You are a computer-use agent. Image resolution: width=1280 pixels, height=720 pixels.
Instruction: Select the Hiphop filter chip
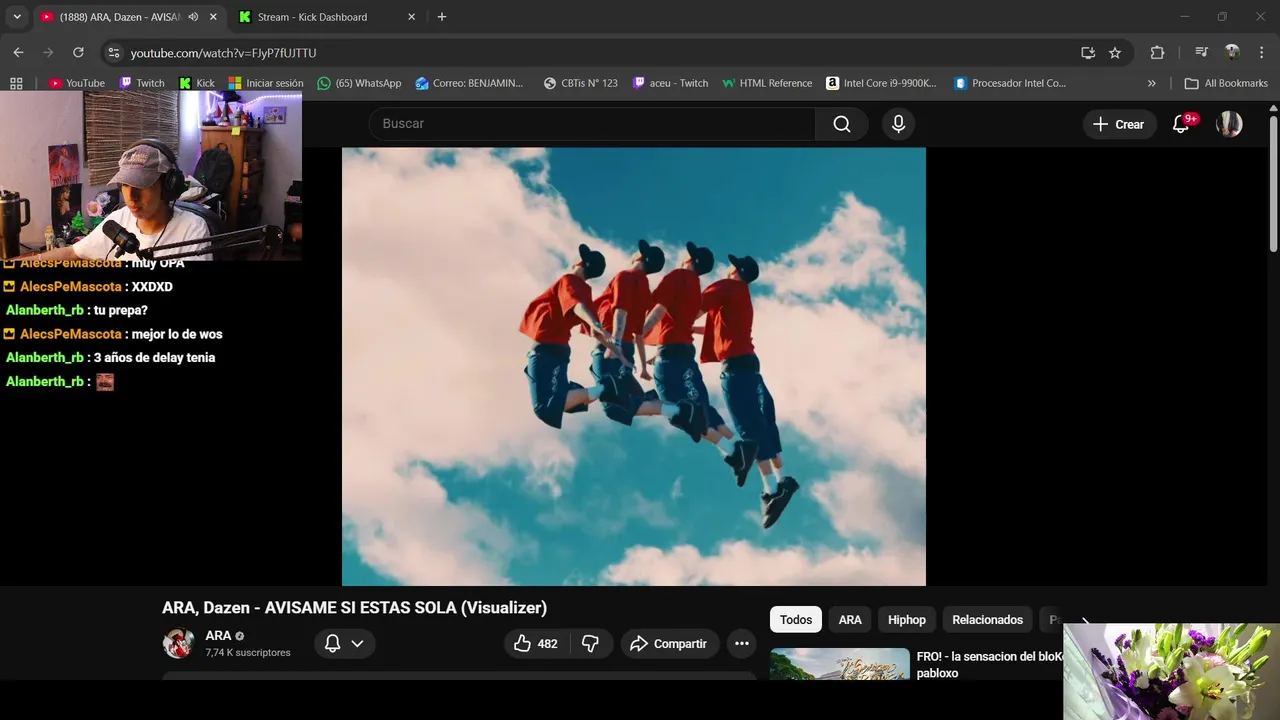coord(907,620)
